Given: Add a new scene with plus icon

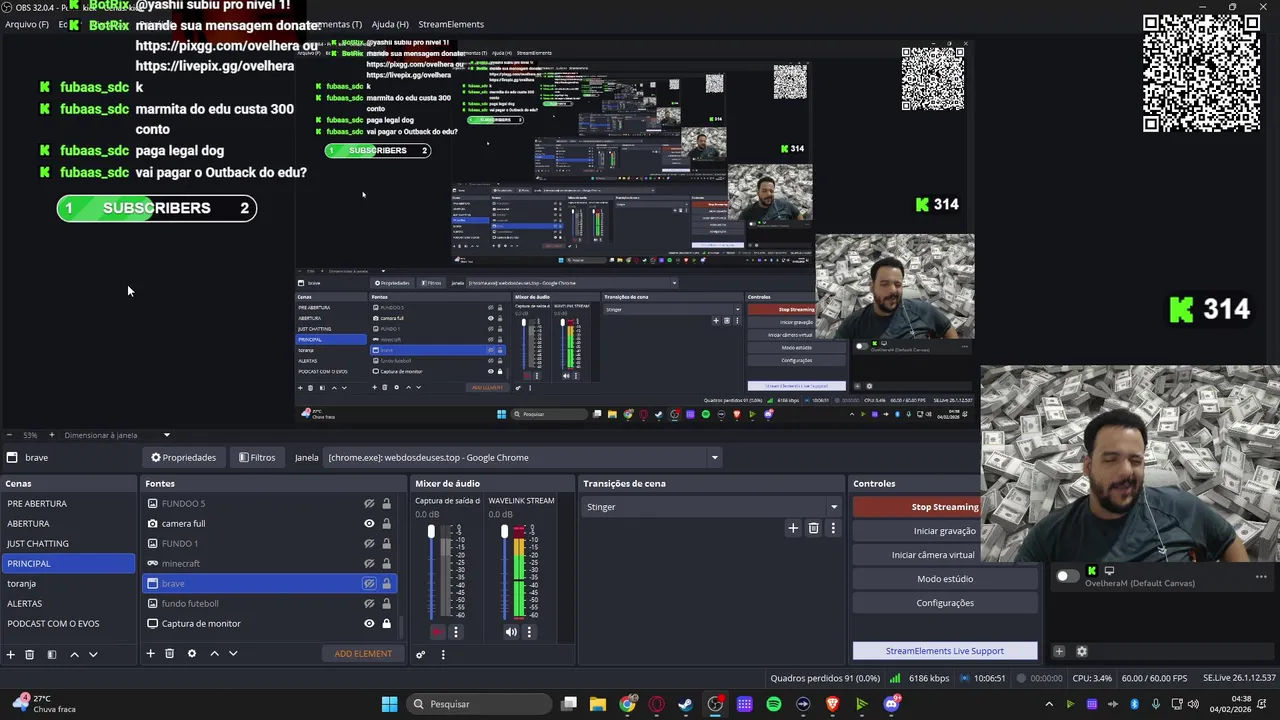Looking at the screenshot, I should tap(11, 654).
